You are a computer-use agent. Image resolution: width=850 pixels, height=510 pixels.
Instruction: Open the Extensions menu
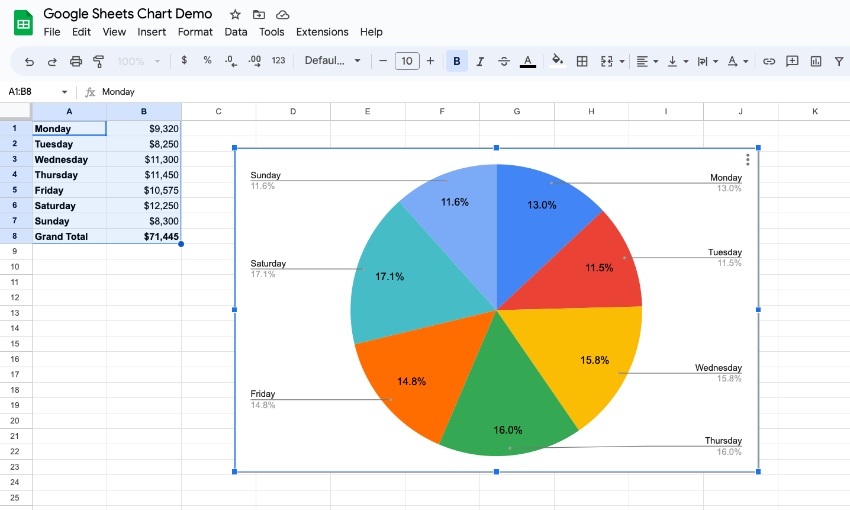pyautogui.click(x=322, y=32)
